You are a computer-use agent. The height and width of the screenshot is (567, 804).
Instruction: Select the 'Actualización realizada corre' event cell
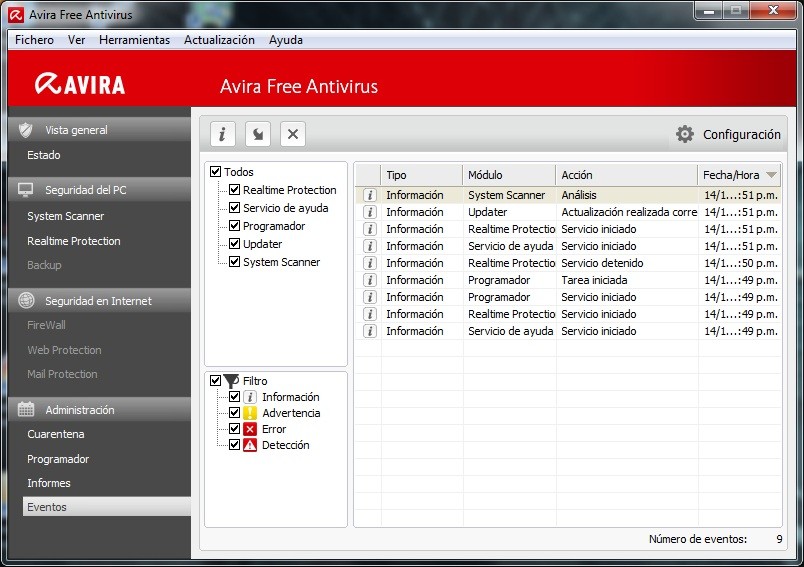(x=629, y=212)
